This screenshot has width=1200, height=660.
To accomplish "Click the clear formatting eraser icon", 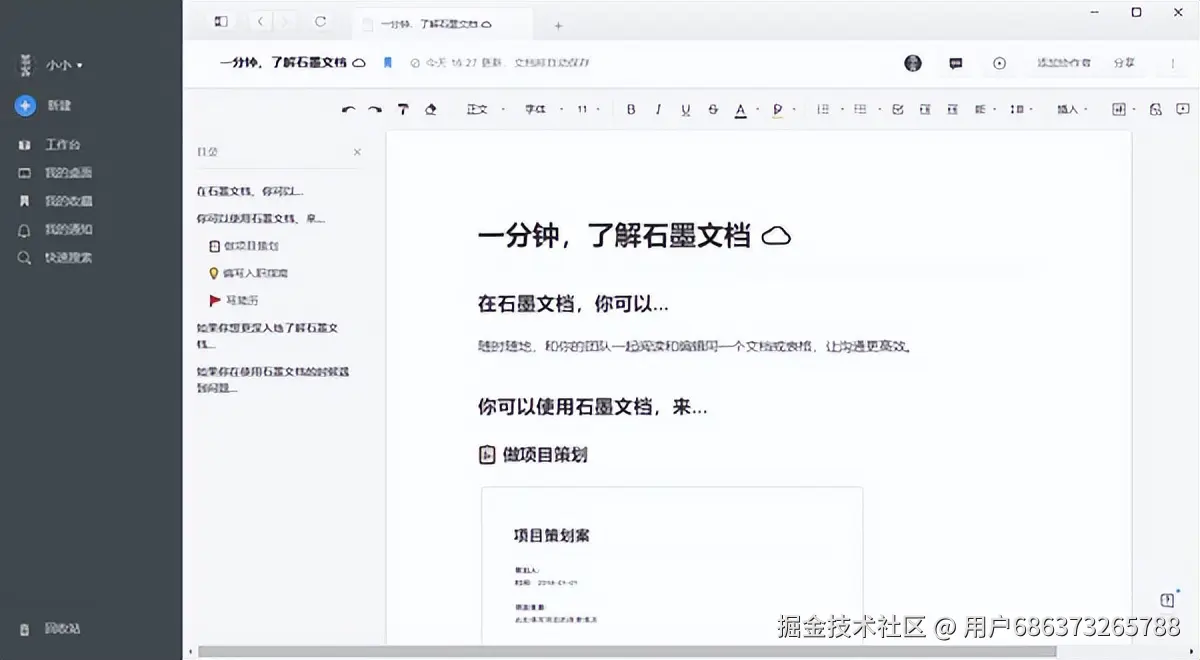I will click(431, 109).
